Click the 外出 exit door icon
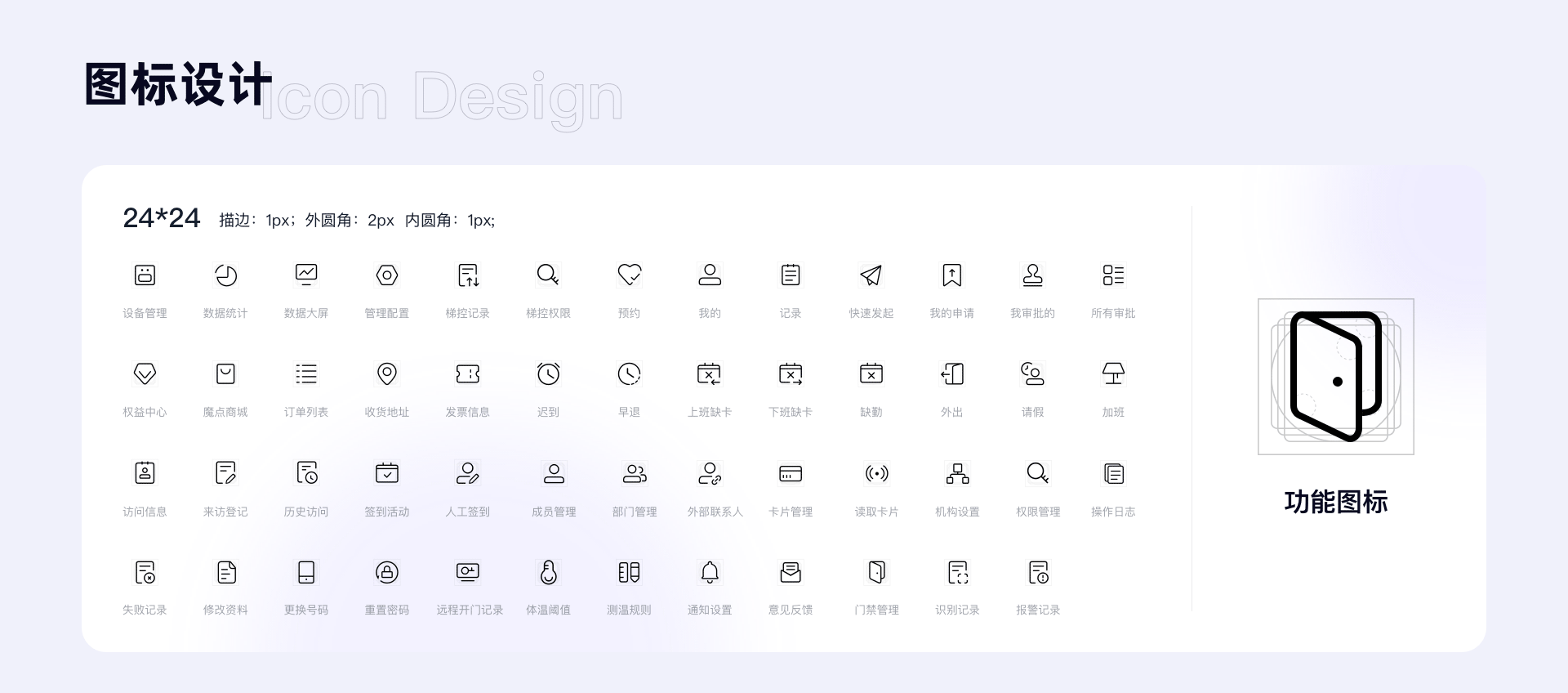The height and width of the screenshot is (693, 1568). click(952, 374)
